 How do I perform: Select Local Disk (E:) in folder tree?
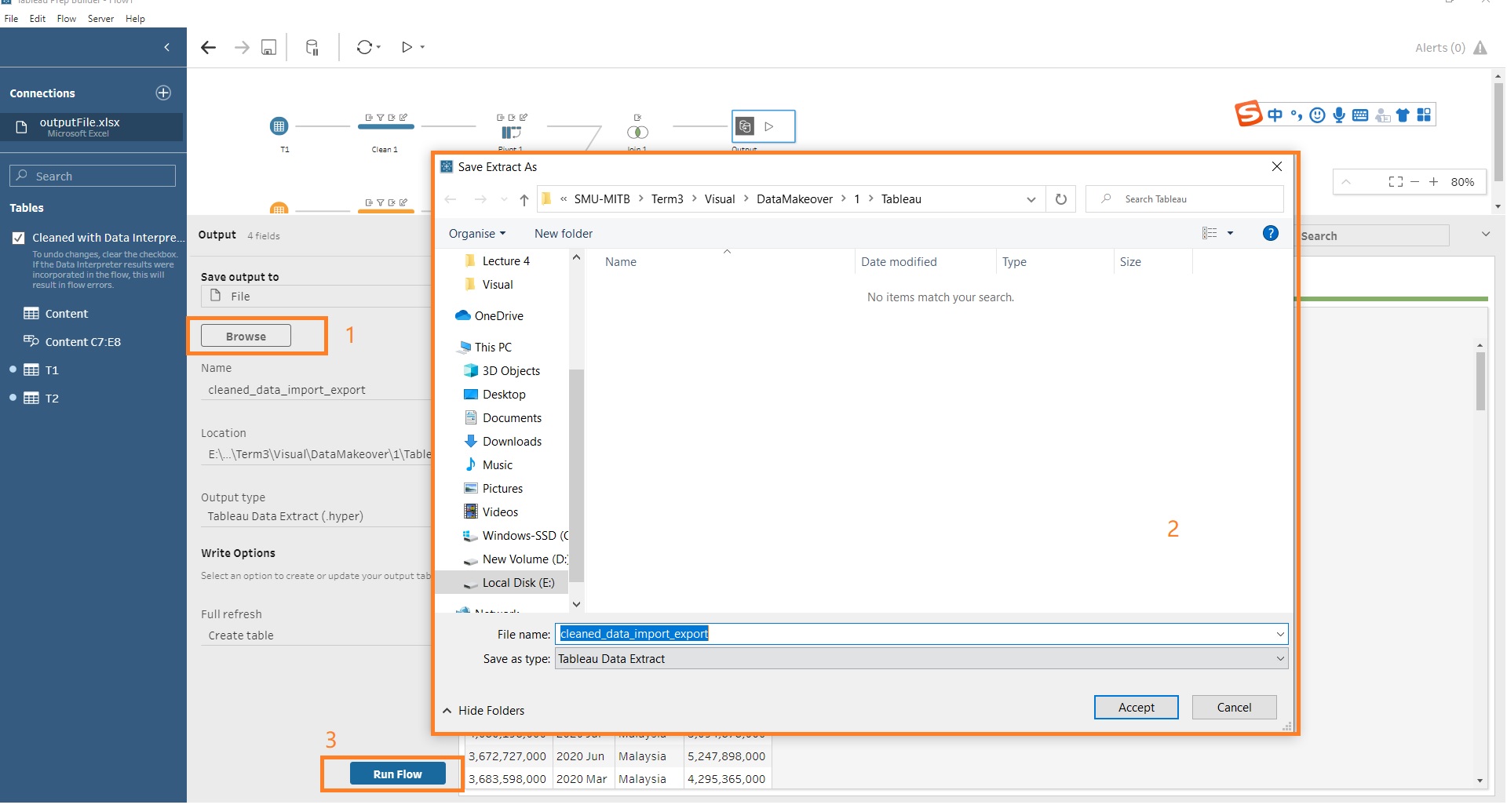click(x=518, y=583)
